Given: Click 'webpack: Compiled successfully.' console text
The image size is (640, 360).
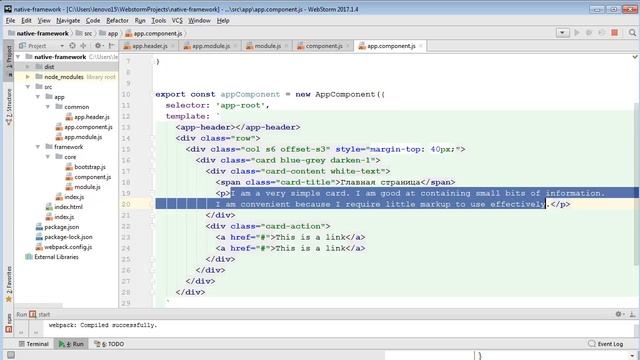Looking at the screenshot, I should click(102, 325).
